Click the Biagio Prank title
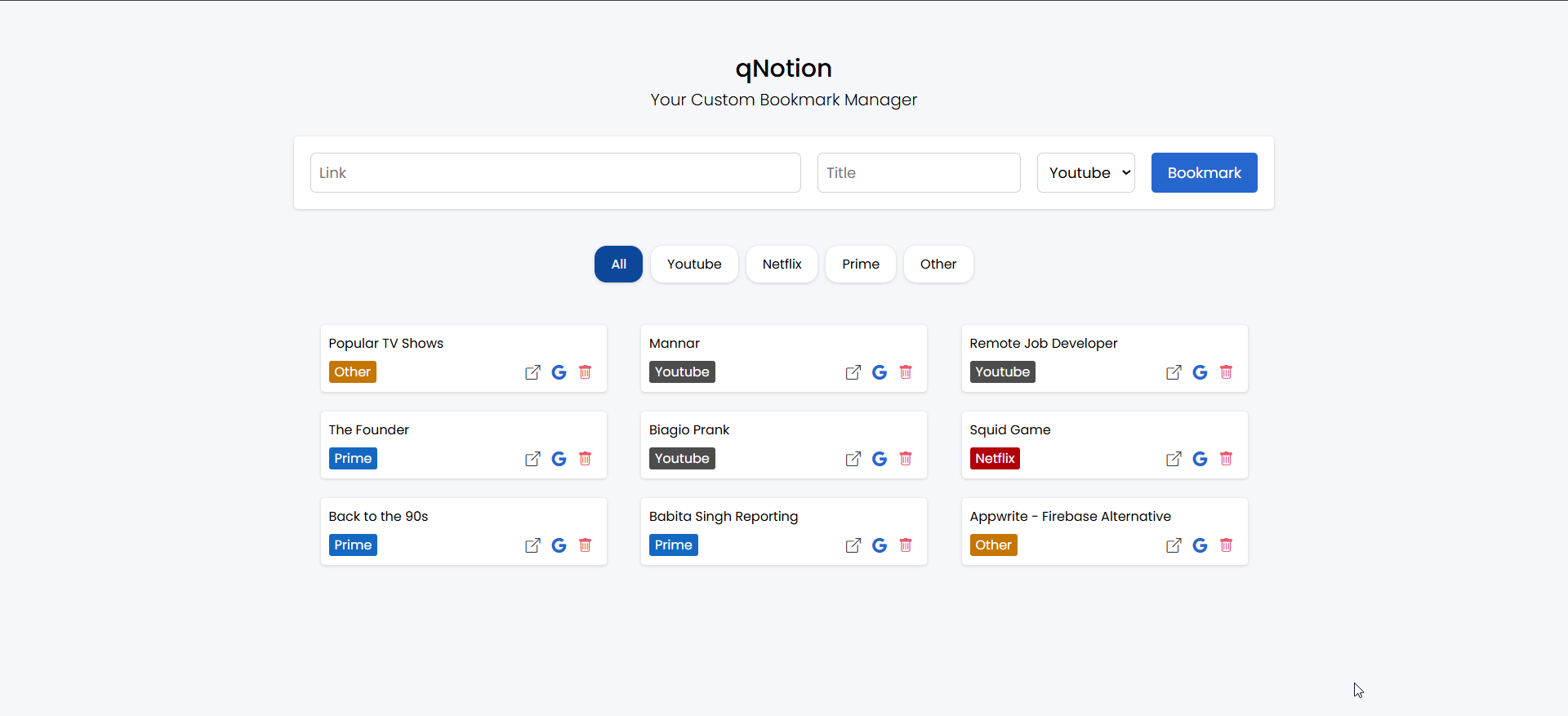Image resolution: width=1568 pixels, height=716 pixels. [689, 430]
